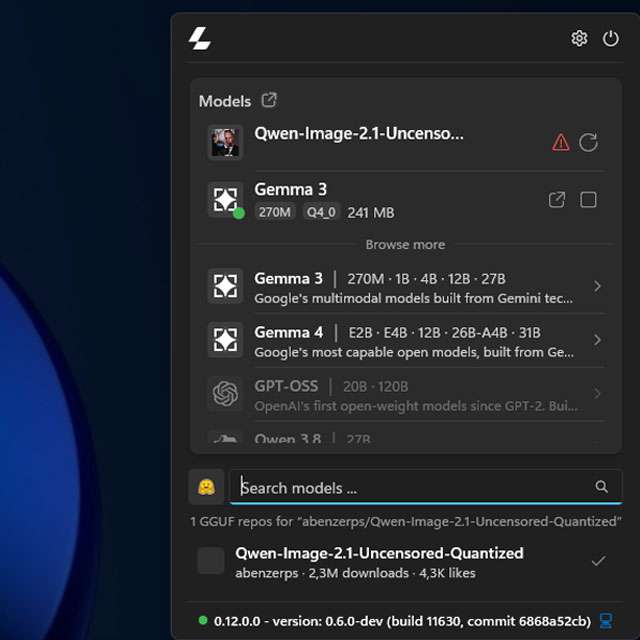This screenshot has width=640, height=640.
Task: Click the version 0.12.0.0 status text
Action: [402, 621]
